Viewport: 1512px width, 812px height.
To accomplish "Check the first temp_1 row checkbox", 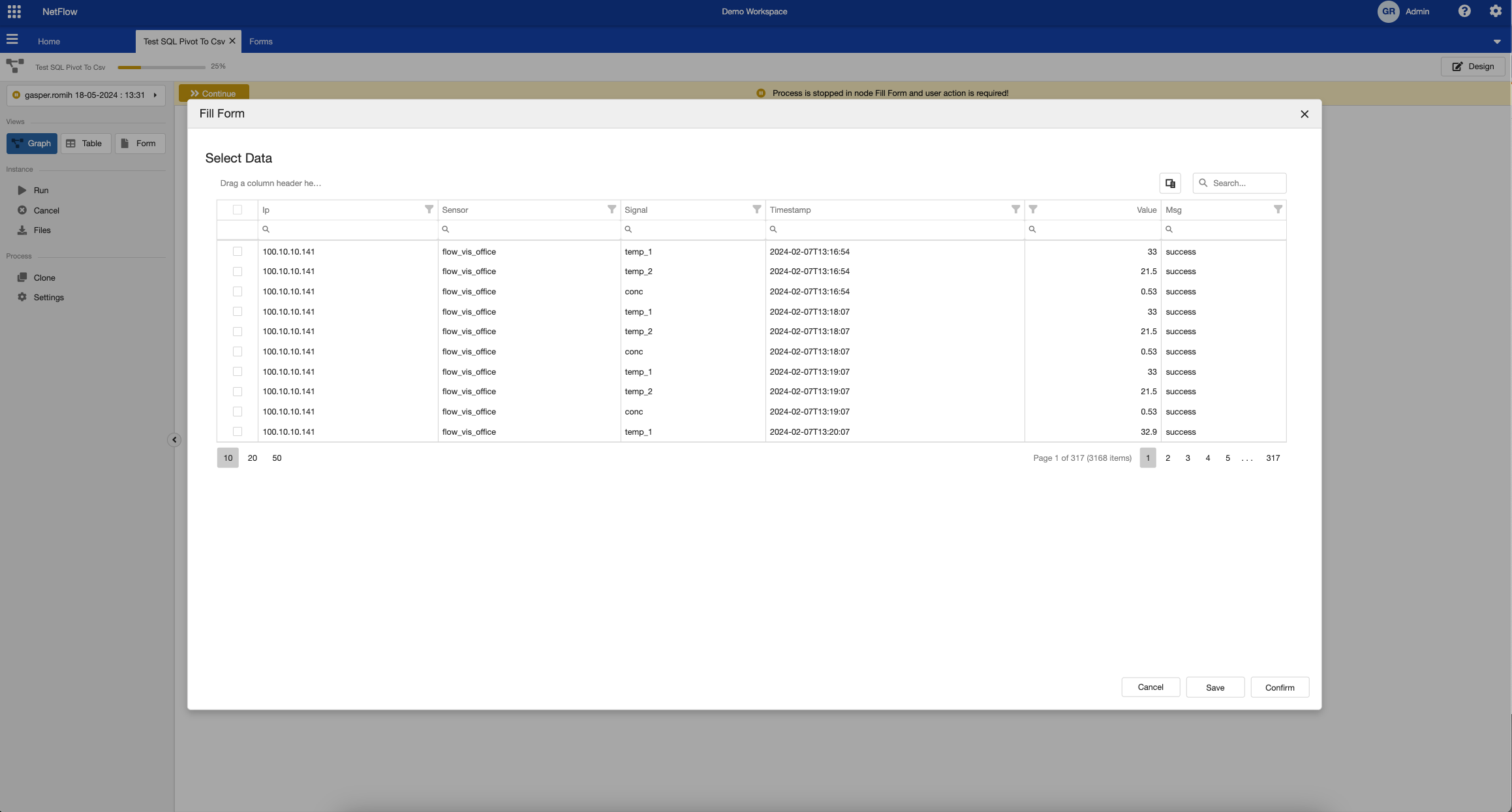I will [x=238, y=251].
